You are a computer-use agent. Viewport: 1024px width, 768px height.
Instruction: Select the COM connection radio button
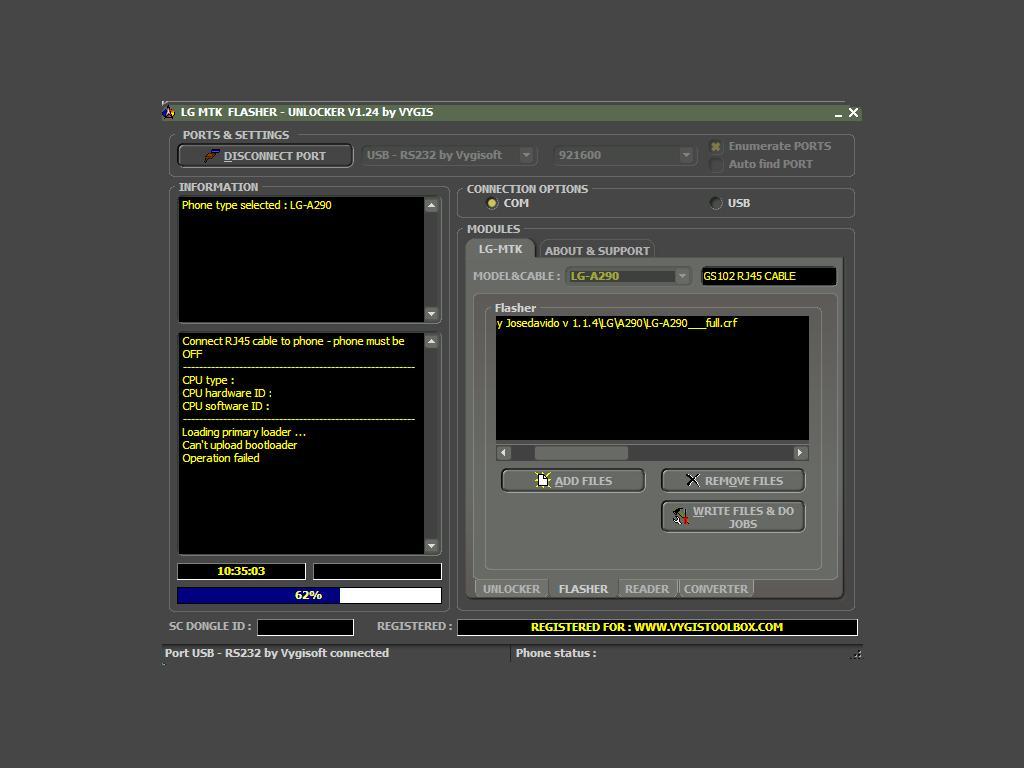tap(492, 204)
